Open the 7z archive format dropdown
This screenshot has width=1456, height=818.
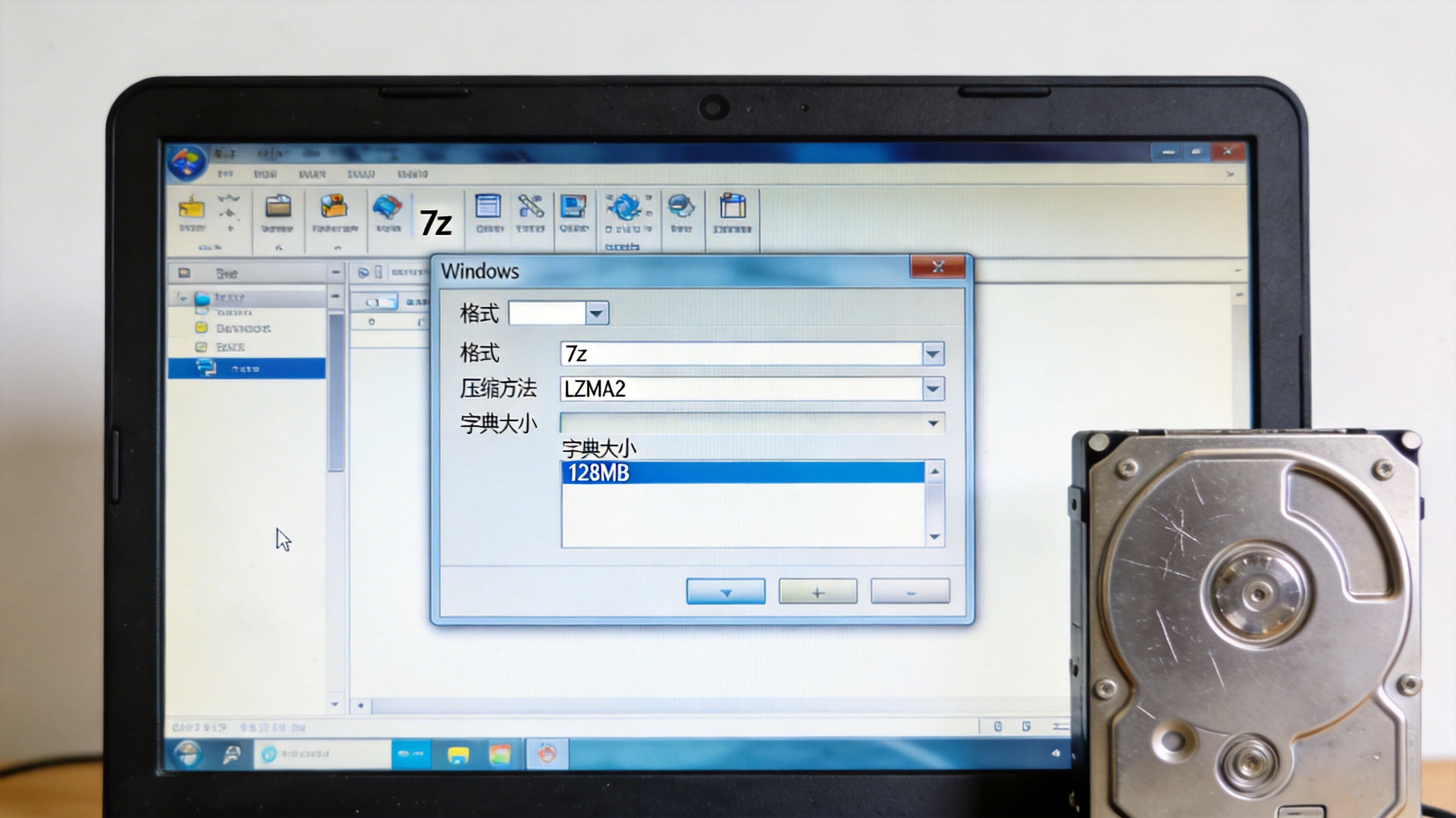tap(932, 354)
